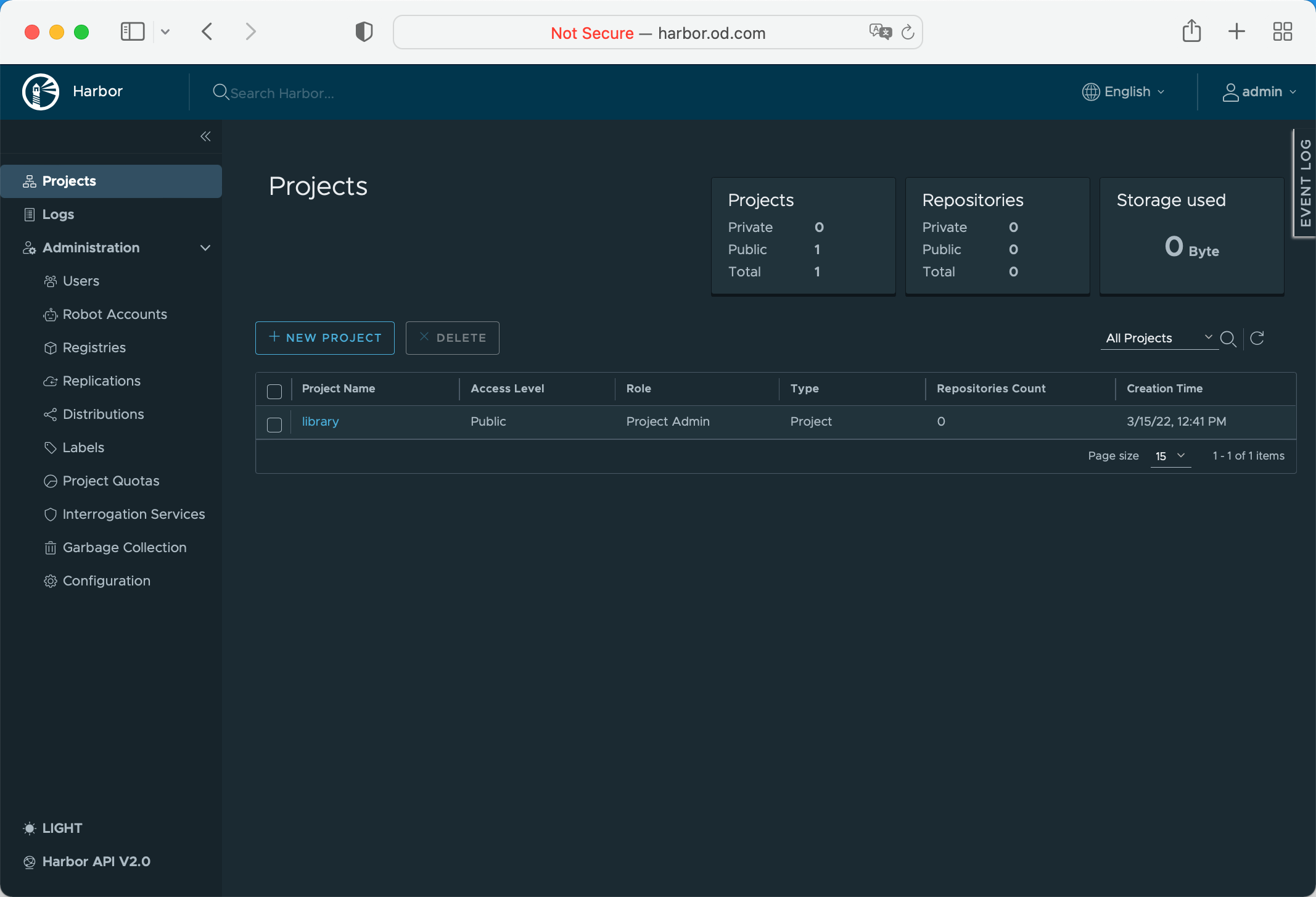Open the admin user menu

tap(1259, 91)
